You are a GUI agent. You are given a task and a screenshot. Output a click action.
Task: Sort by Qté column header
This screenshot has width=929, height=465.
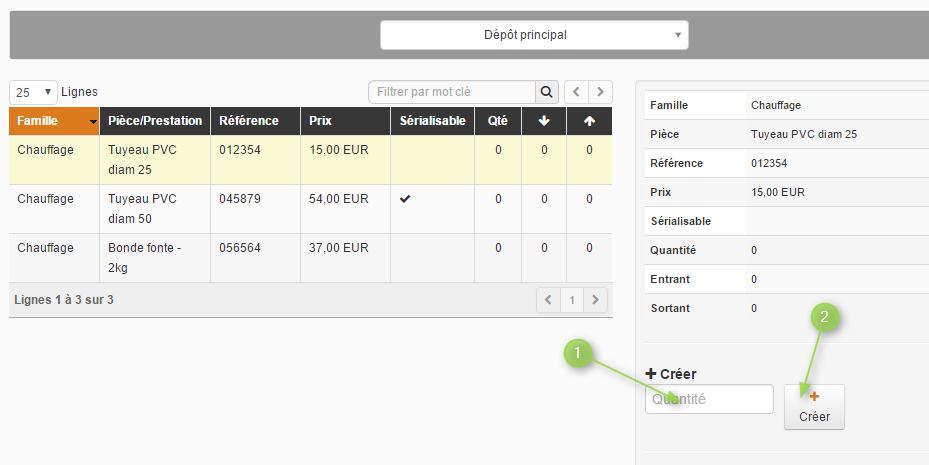click(x=498, y=121)
